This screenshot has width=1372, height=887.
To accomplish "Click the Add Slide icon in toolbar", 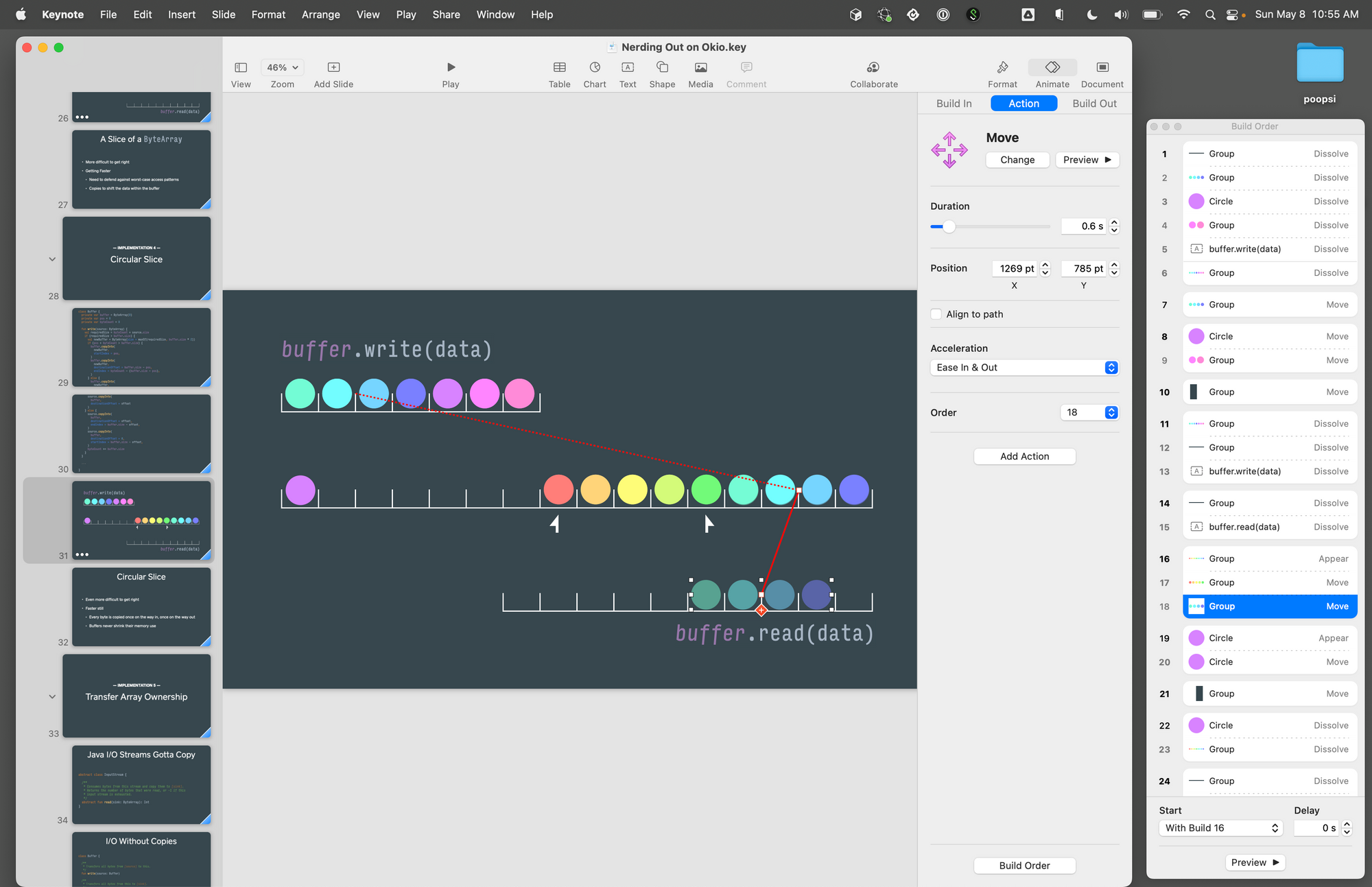I will (x=333, y=66).
